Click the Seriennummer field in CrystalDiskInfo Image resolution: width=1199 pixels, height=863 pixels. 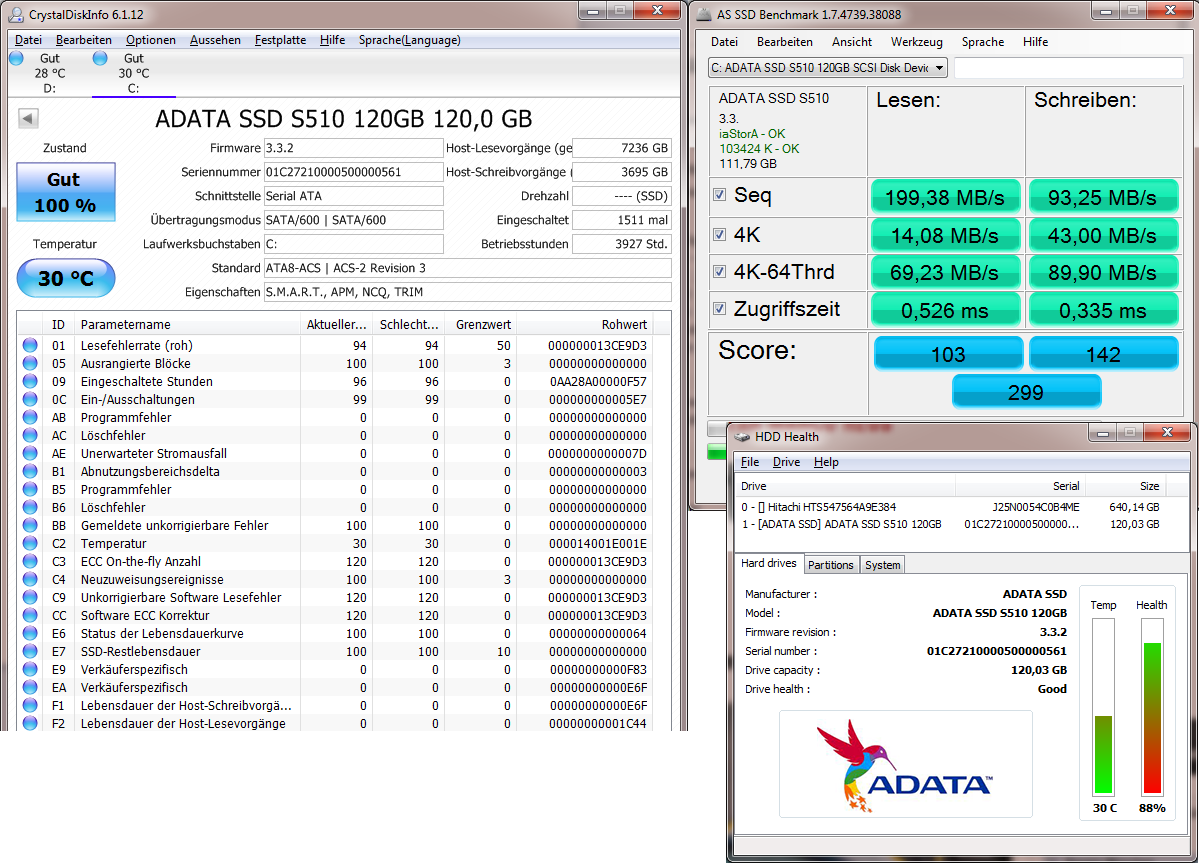[x=353, y=172]
